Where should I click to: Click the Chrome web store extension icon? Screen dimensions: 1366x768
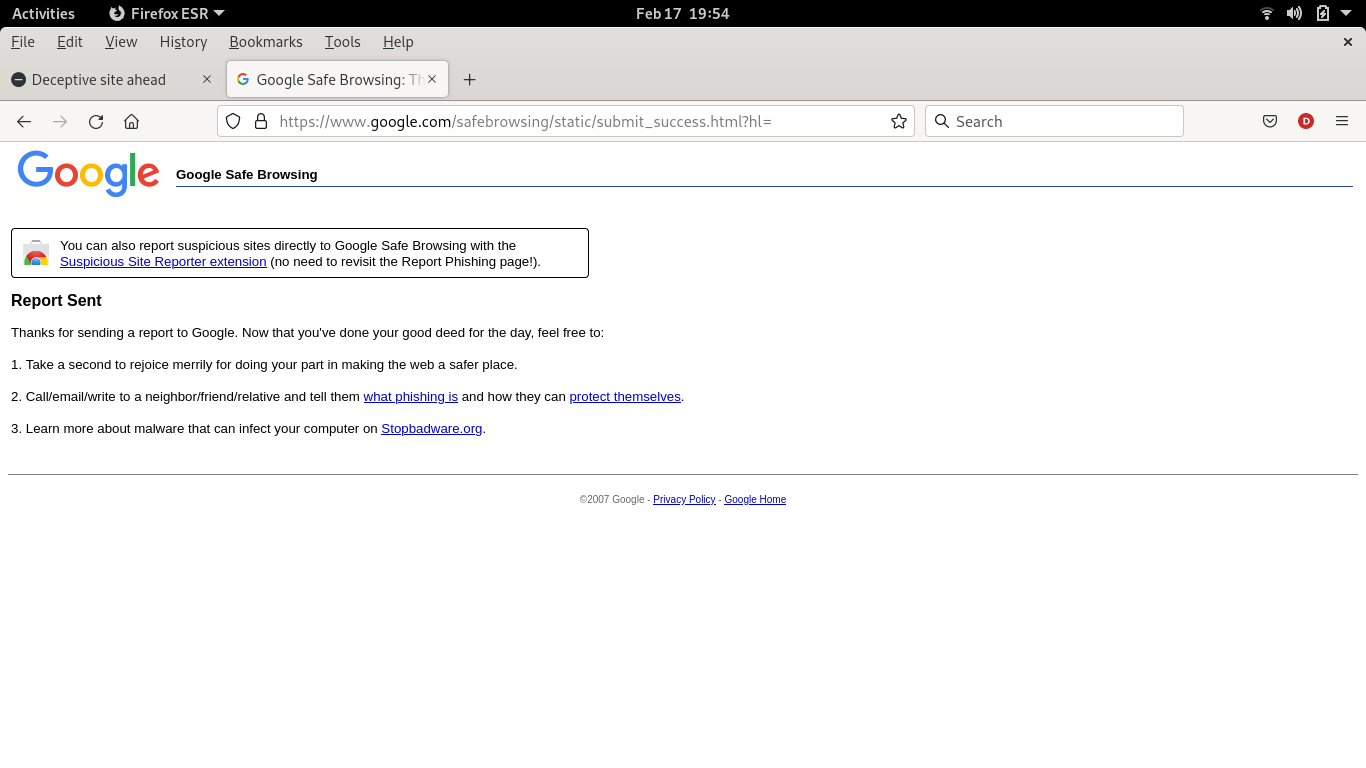pos(36,253)
